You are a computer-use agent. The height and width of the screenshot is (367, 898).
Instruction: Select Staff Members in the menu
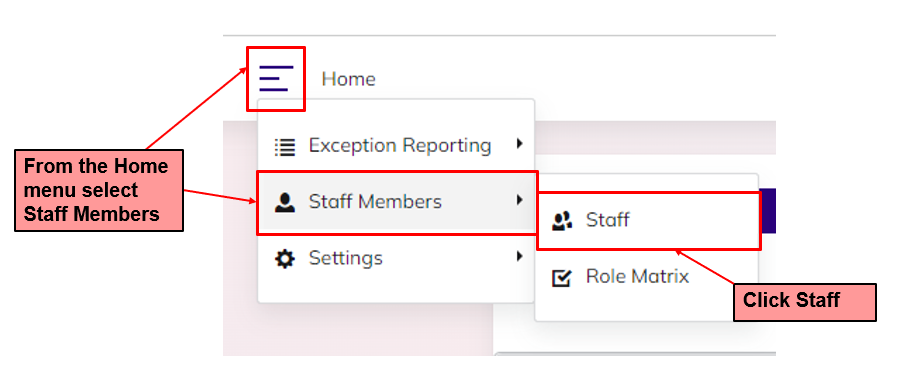pos(396,202)
